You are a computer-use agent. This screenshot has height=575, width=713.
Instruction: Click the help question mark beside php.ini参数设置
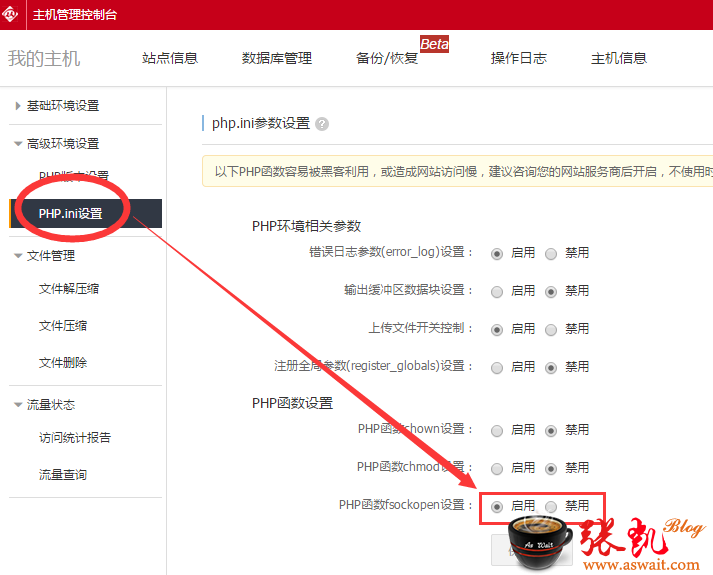point(322,124)
